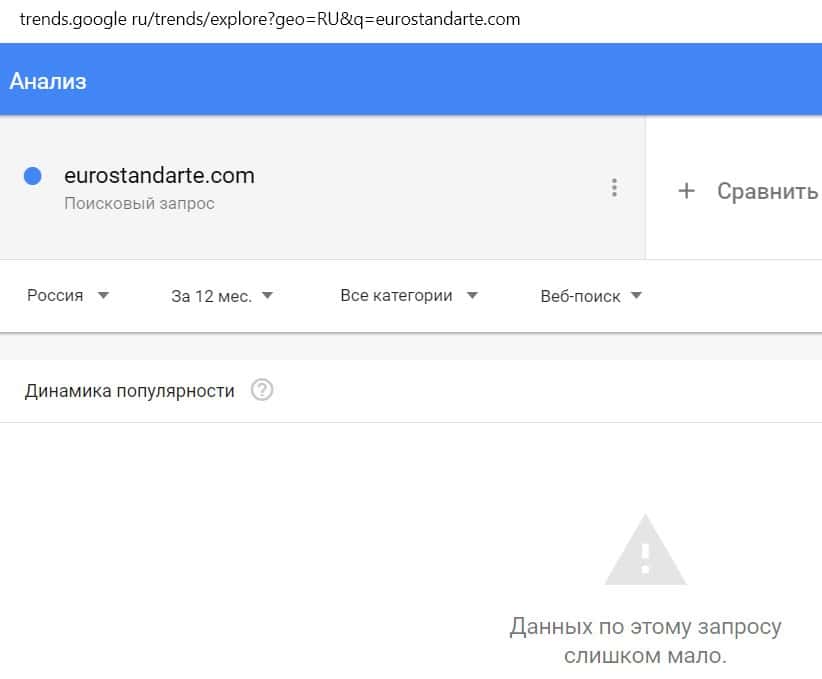Click the Анализ header title
The width and height of the screenshot is (822, 679).
48,81
